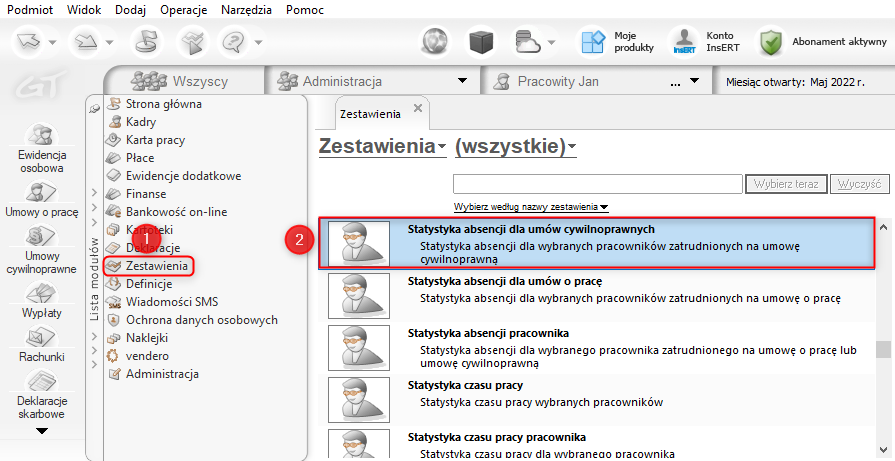Open Rachunki sidebar shortcut
Viewport: 895px width, 461px height.
(x=42, y=345)
